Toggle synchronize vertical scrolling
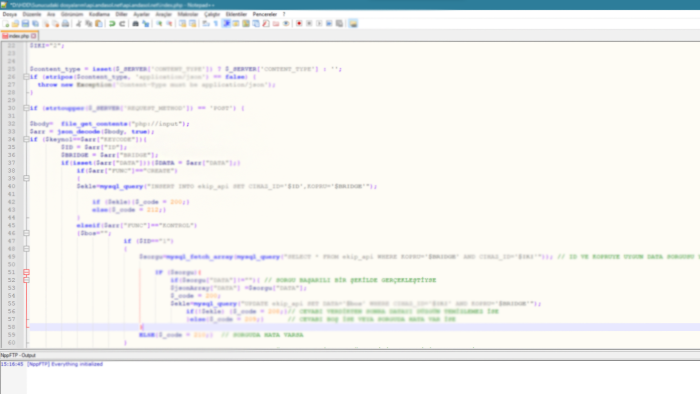This screenshot has width=700, height=394. pyautogui.click(x=183, y=23)
